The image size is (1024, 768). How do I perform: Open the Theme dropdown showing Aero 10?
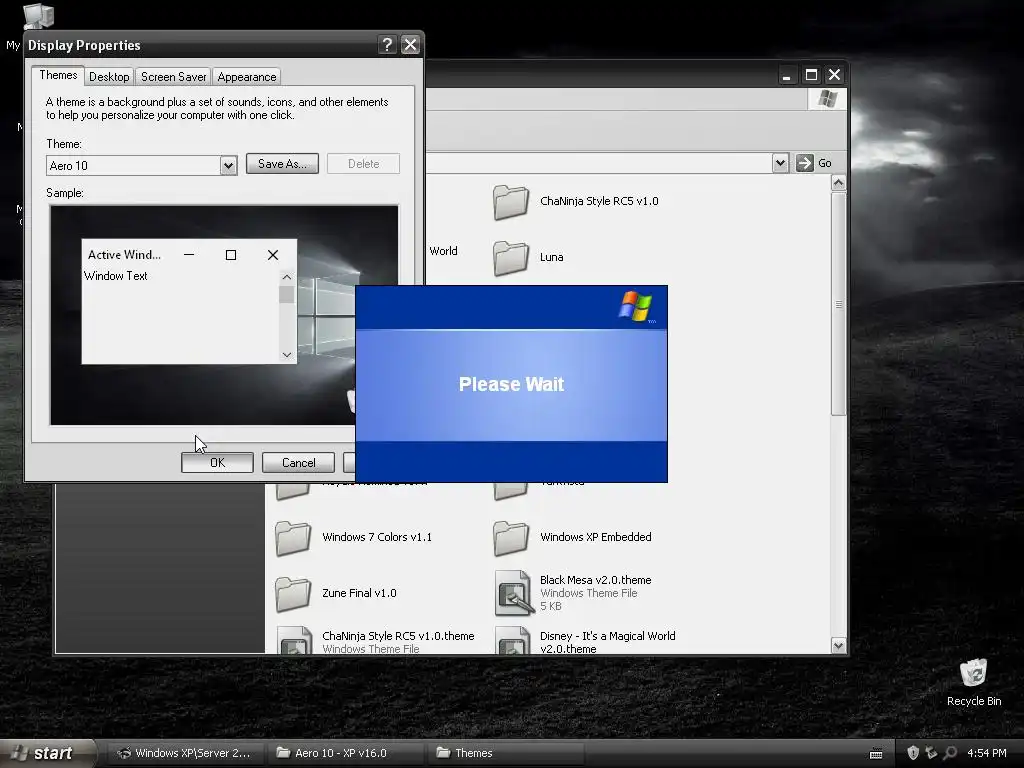pos(228,166)
